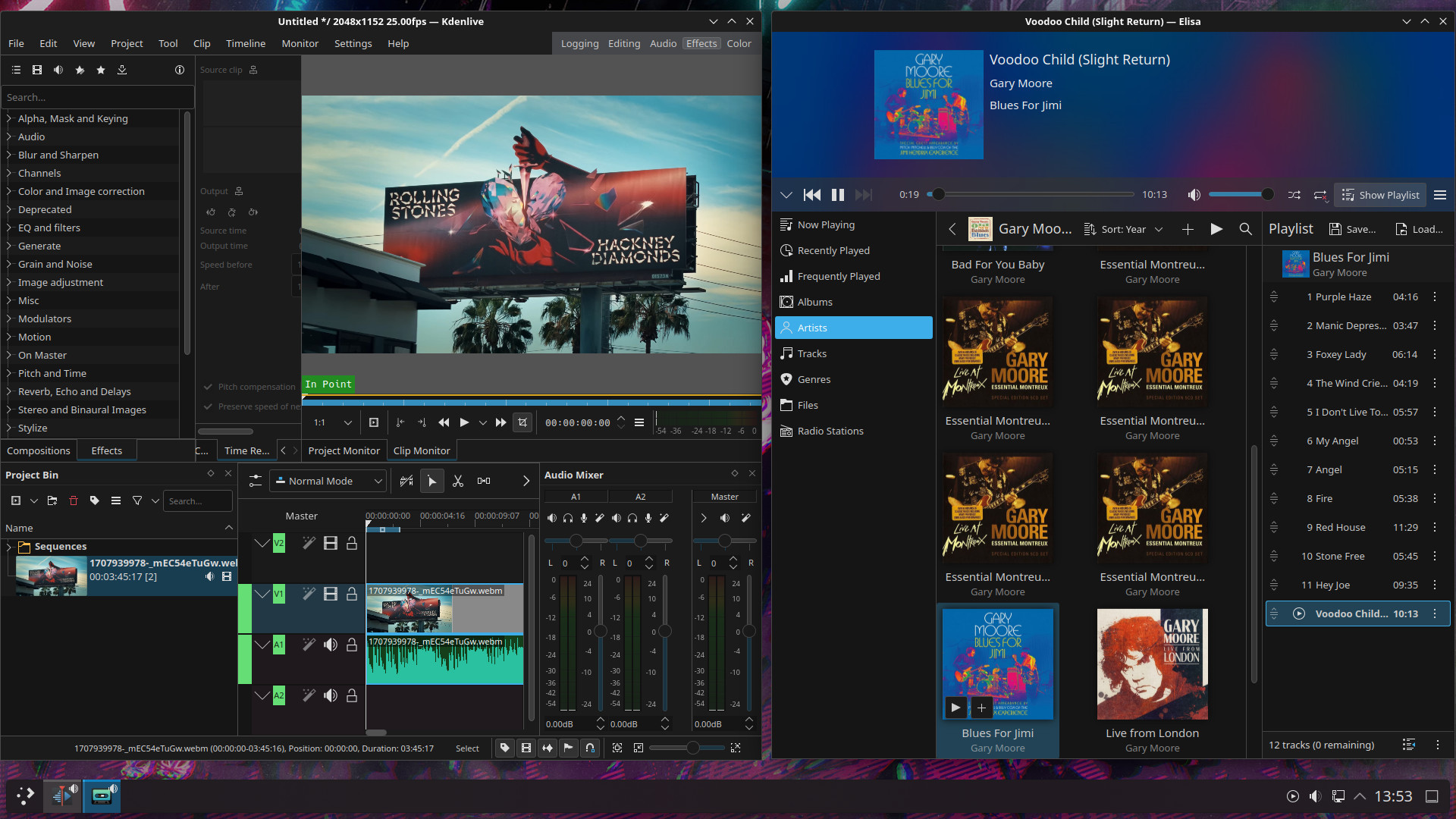Click Show Playlist button in Elisa

click(x=1380, y=195)
